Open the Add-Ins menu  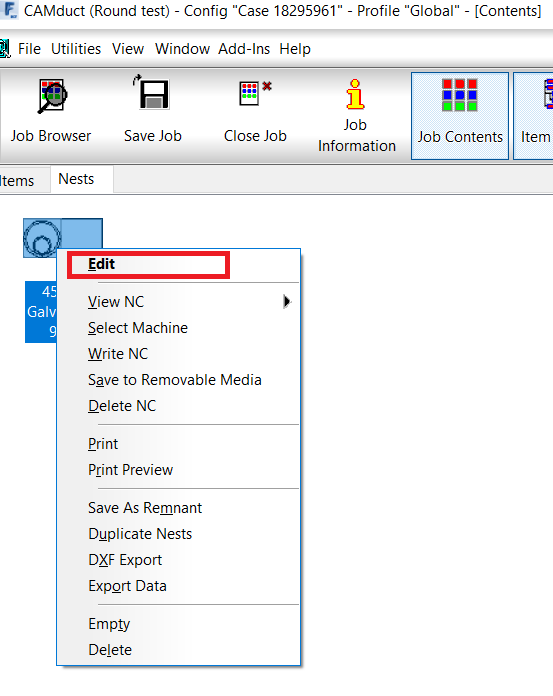[x=244, y=49]
